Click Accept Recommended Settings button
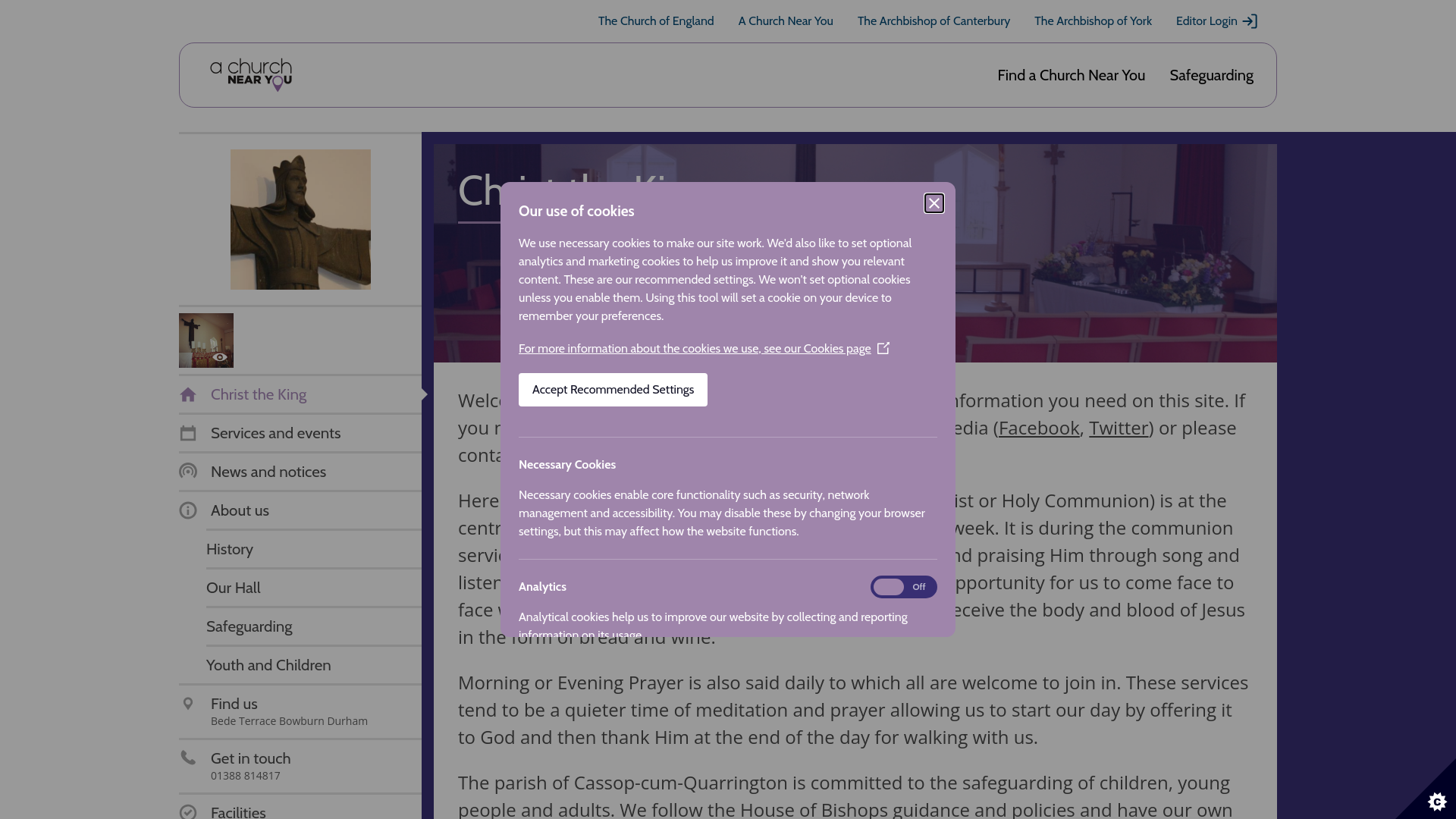This screenshot has width=1456, height=819. pos(613,390)
